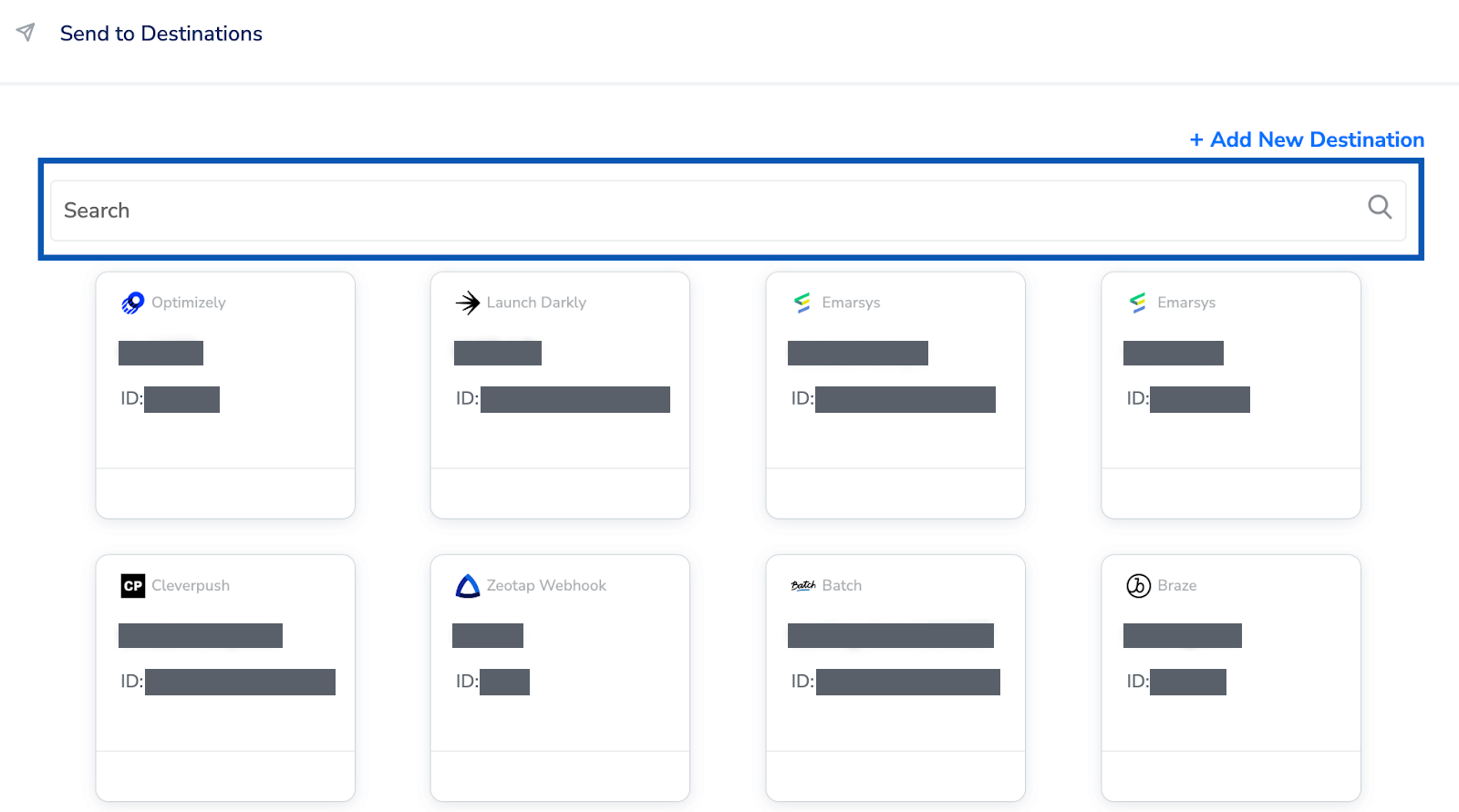Screen dimensions: 1459x812
Task: Click the Launch Darkly arrow logo
Action: pos(468,303)
